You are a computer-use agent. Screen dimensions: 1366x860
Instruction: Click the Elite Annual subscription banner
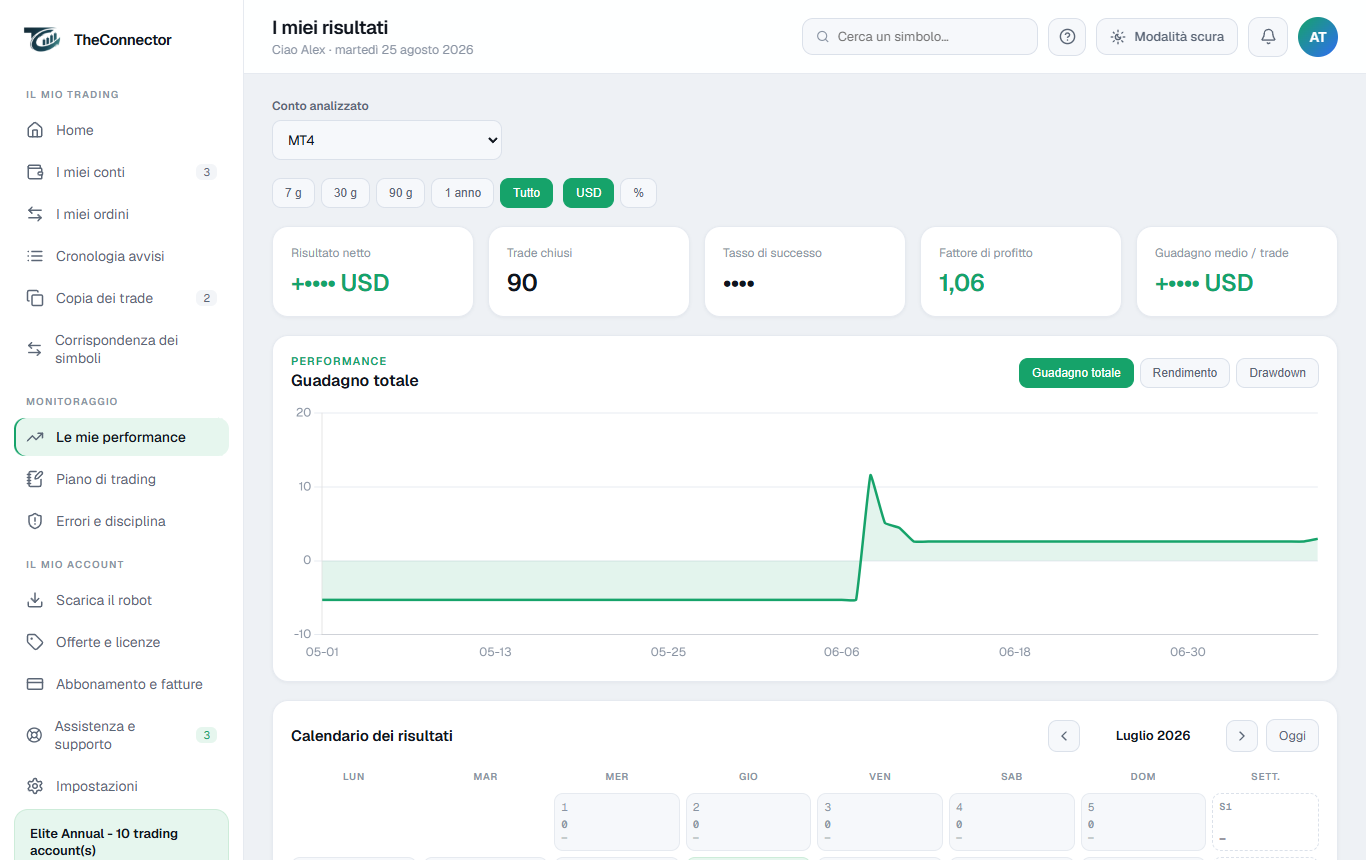[x=121, y=835]
